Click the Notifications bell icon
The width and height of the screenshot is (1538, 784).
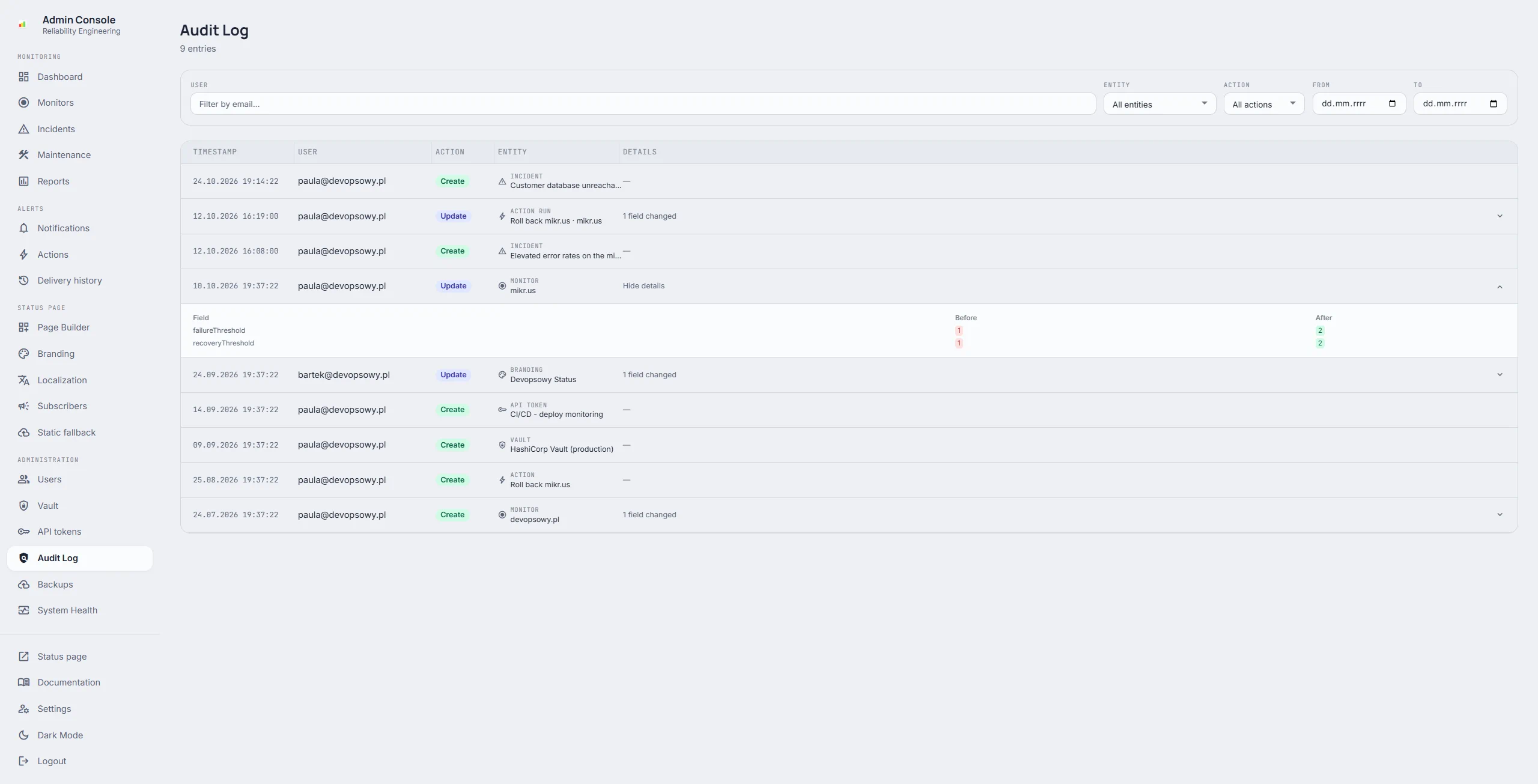23,228
